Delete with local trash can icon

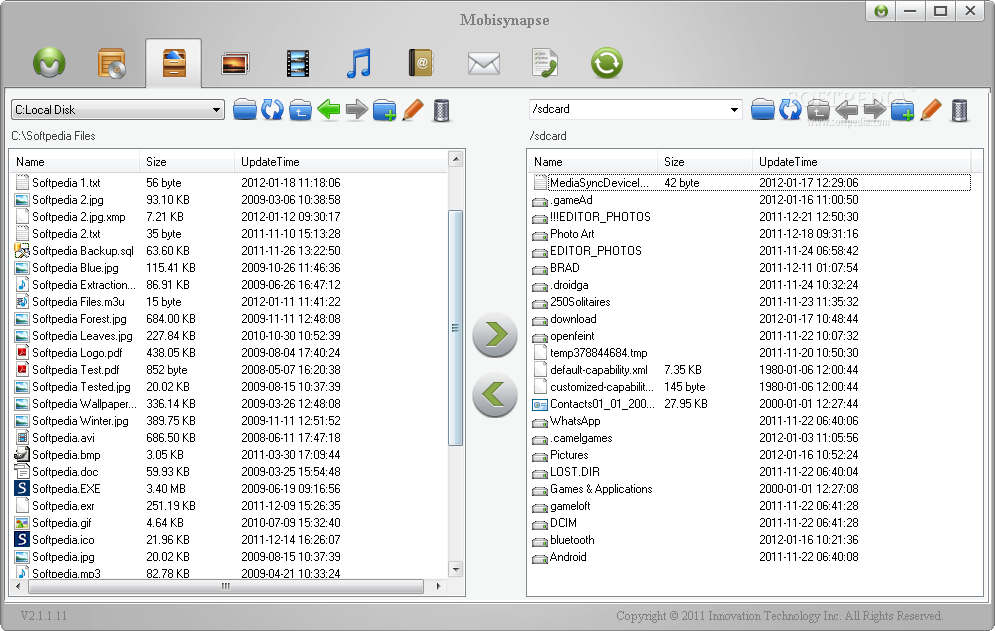coord(442,110)
